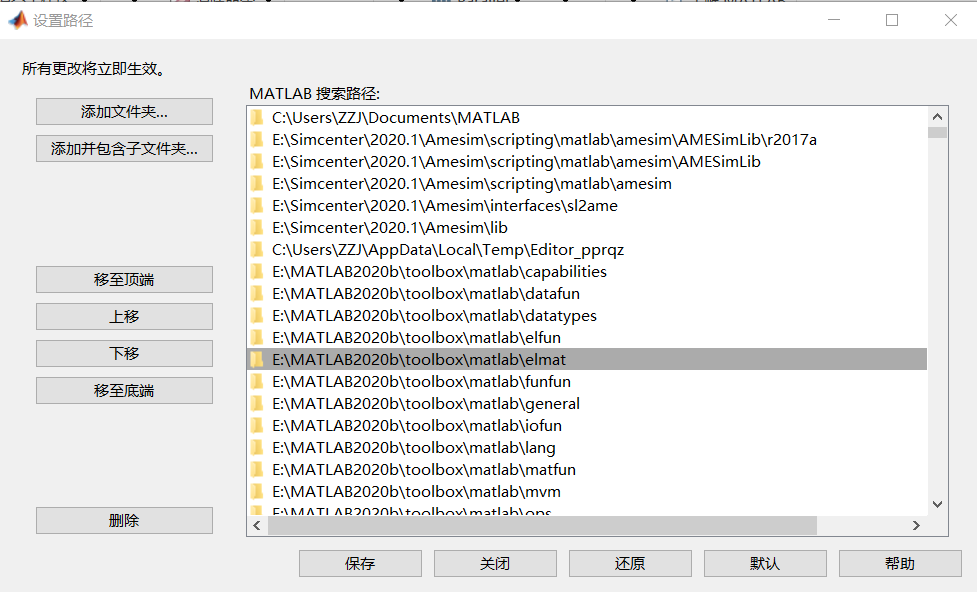977x592 pixels.
Task: Click the folder icon on the highlighted elmat row
Action: click(x=257, y=359)
